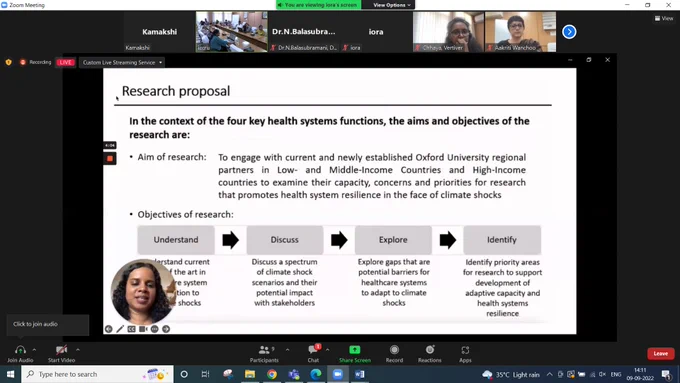Click the Identify box on slide
The image size is (680, 383).
point(502,239)
